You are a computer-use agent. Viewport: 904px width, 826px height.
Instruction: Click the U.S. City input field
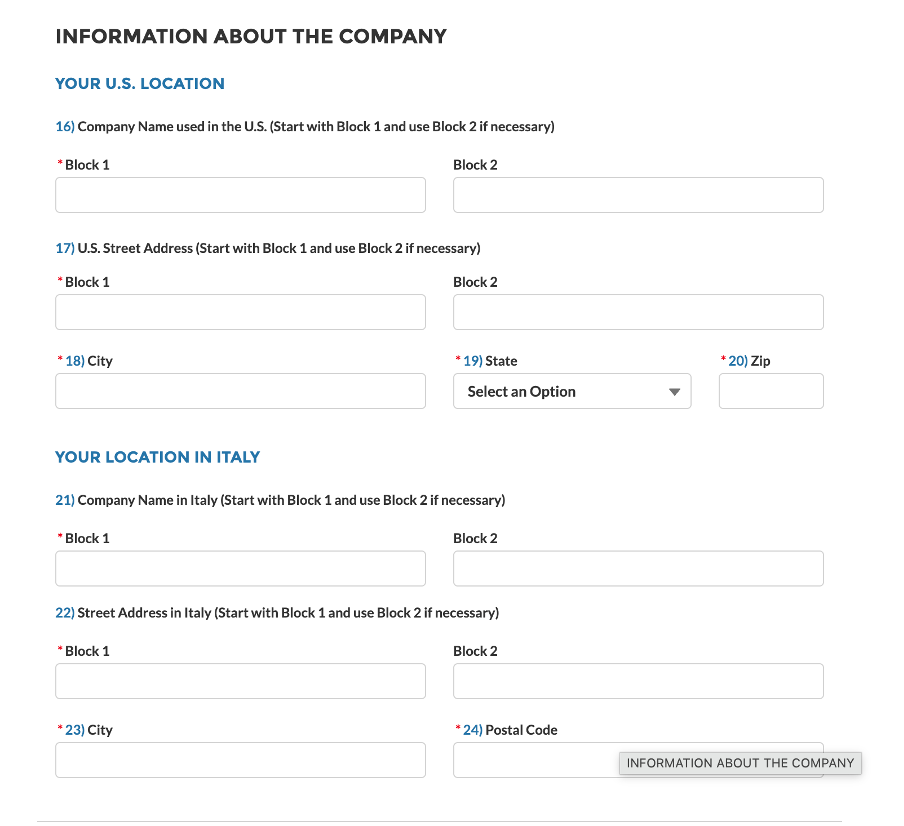(x=240, y=391)
